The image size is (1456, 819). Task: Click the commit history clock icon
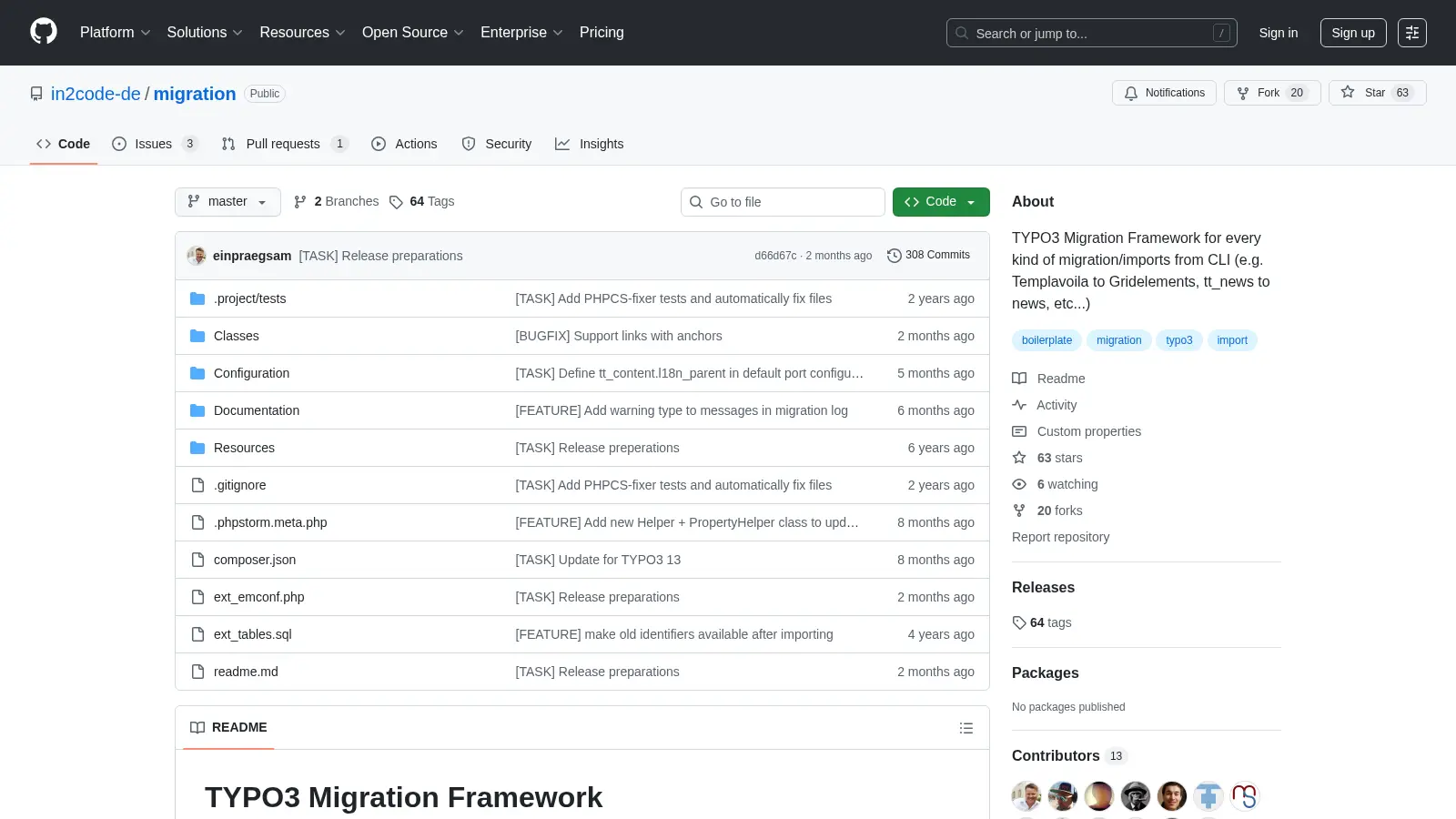895,256
